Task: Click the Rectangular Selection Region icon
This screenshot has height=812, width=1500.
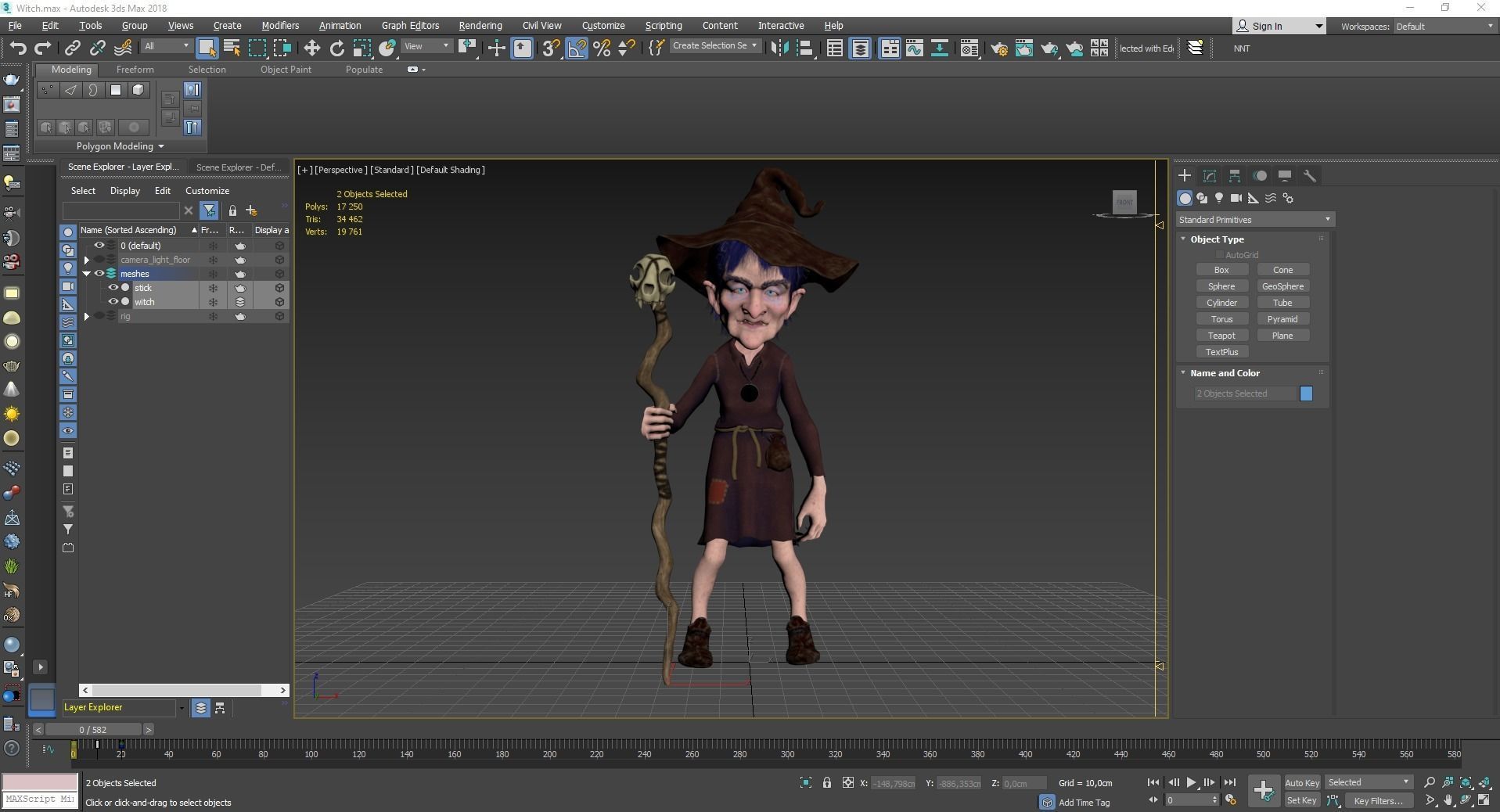Action: pyautogui.click(x=257, y=49)
